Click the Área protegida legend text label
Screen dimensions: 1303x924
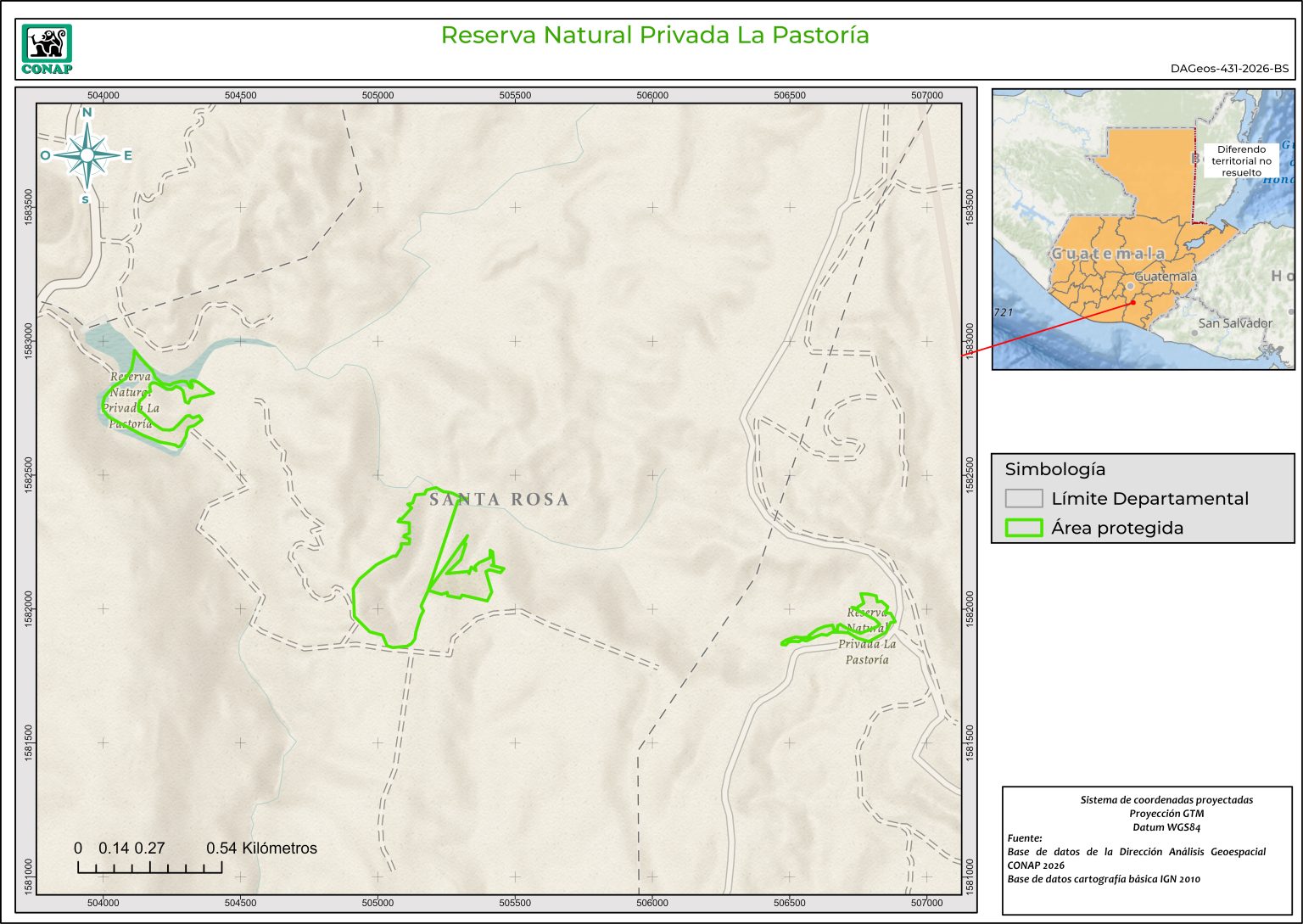tap(1116, 528)
